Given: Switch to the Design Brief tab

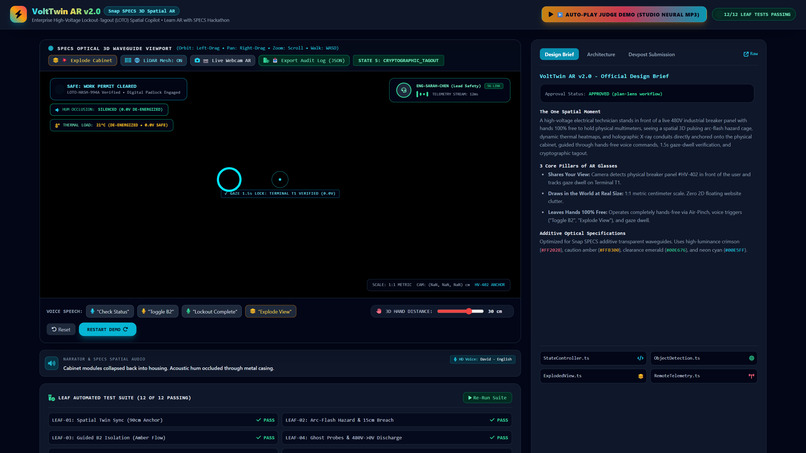Looking at the screenshot, I should [559, 54].
